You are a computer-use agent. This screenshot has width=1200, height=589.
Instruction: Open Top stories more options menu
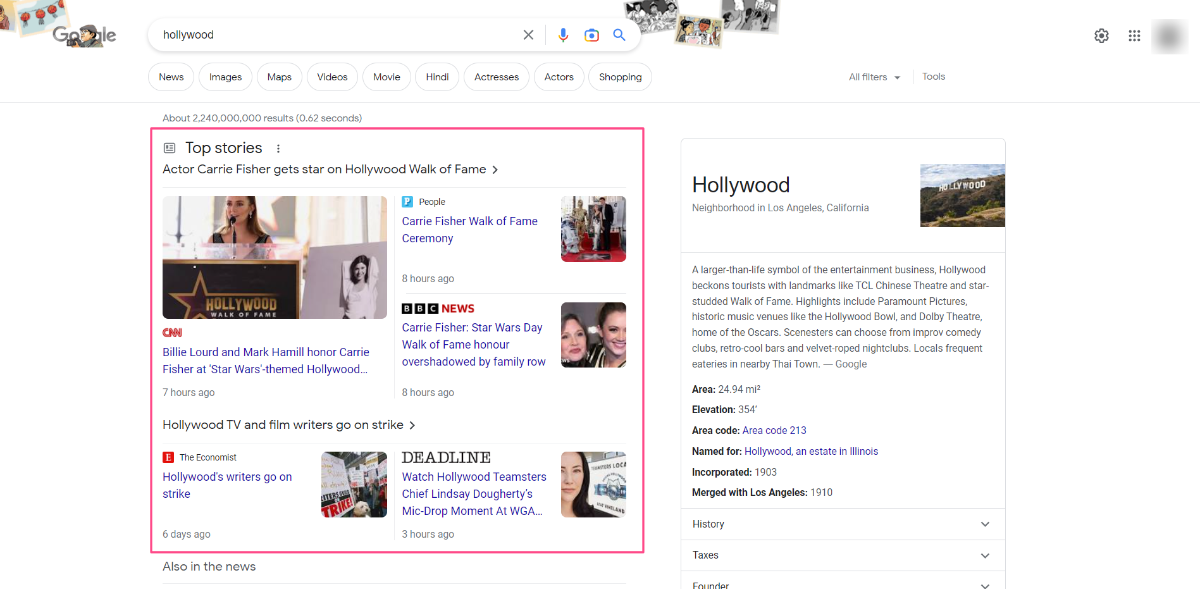tap(279, 148)
